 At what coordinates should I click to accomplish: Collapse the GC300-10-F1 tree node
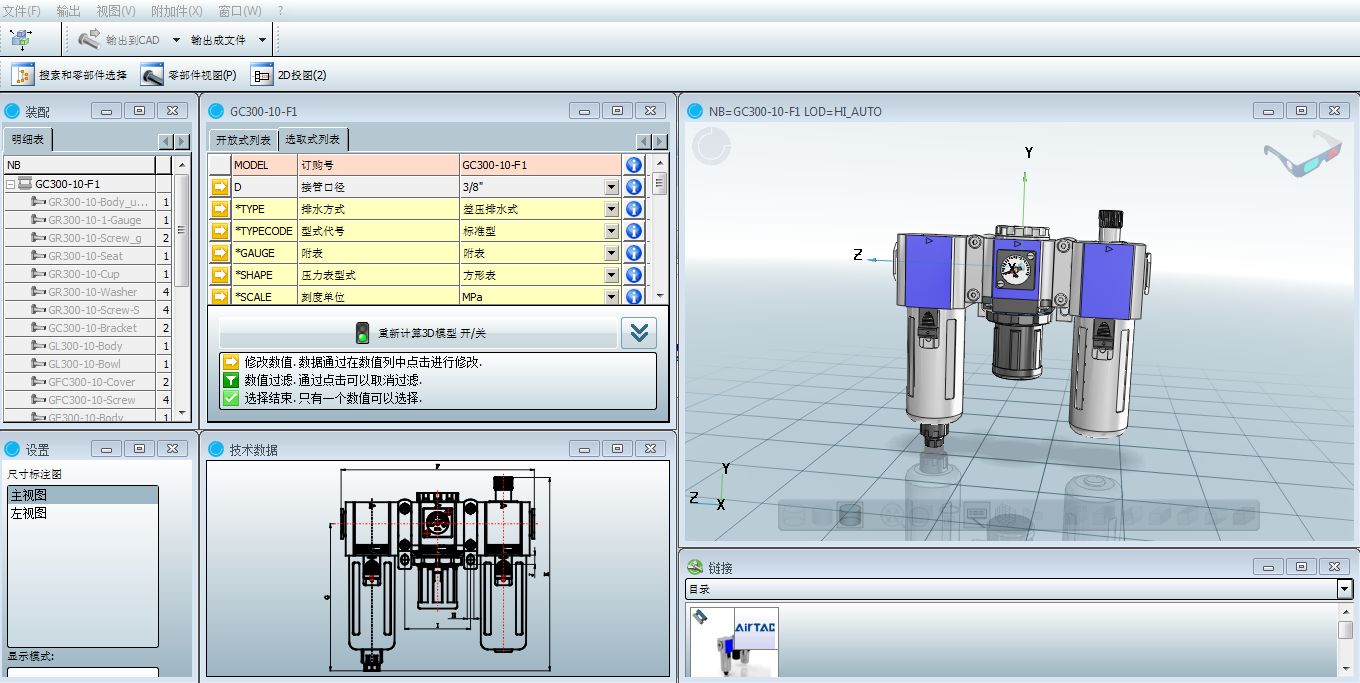point(11,184)
